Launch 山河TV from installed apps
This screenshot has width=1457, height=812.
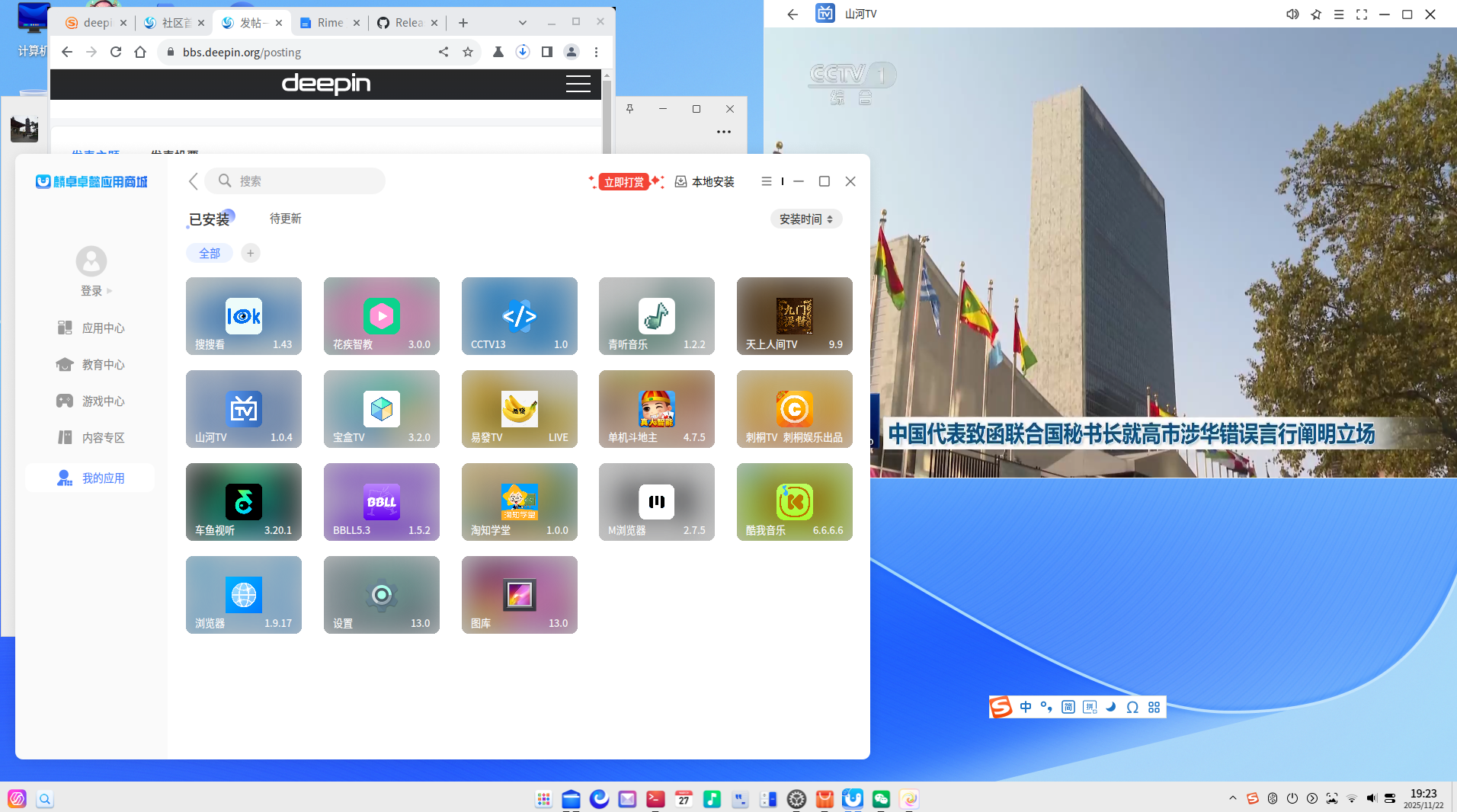point(244,409)
